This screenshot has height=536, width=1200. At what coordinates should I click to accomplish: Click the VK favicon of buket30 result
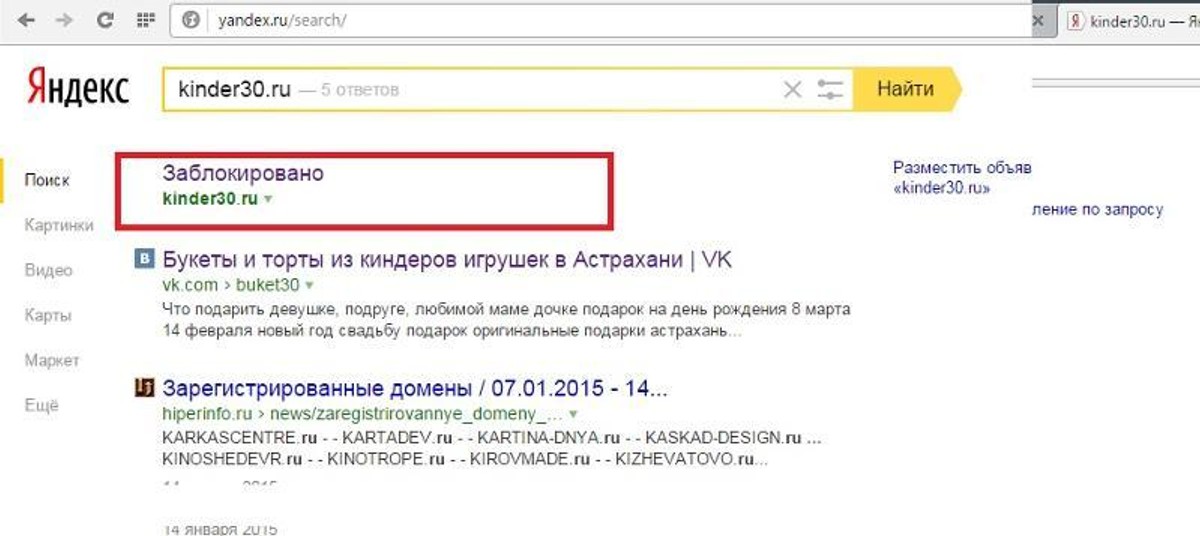click(x=144, y=260)
